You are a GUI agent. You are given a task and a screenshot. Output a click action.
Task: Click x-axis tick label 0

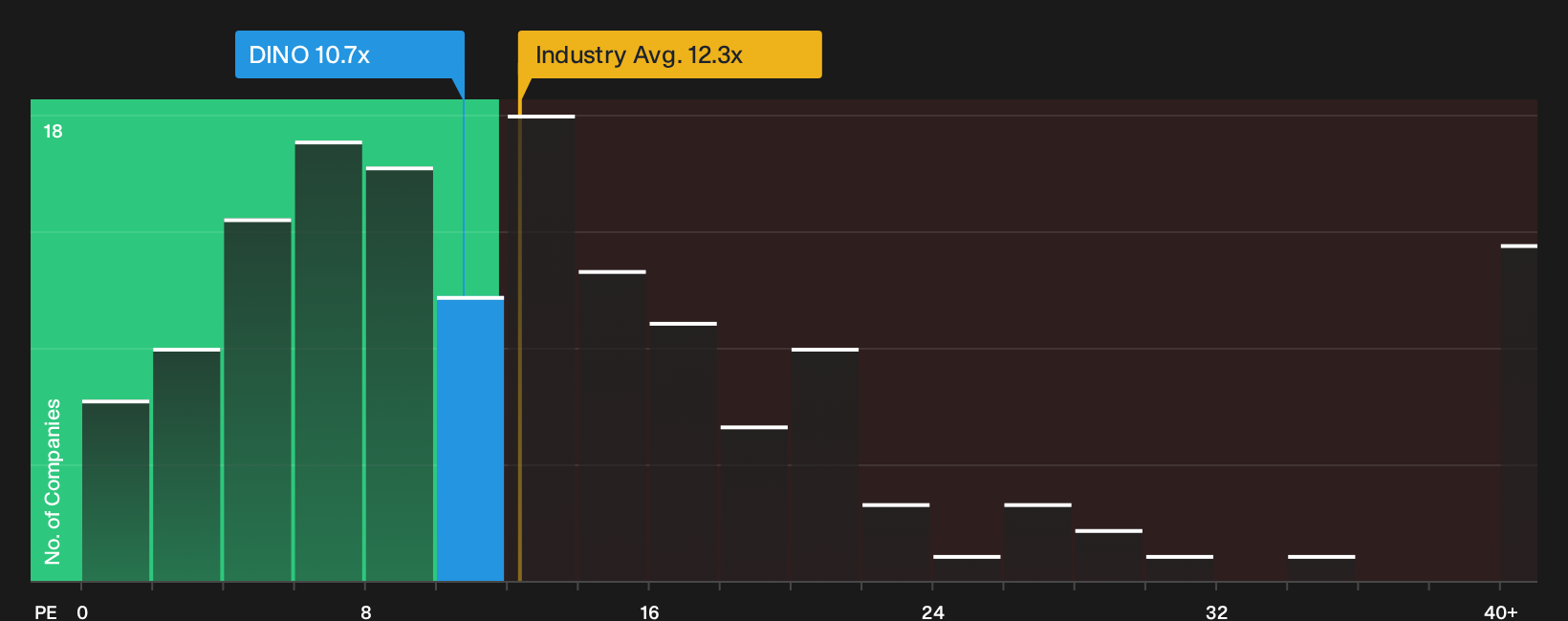(82, 611)
